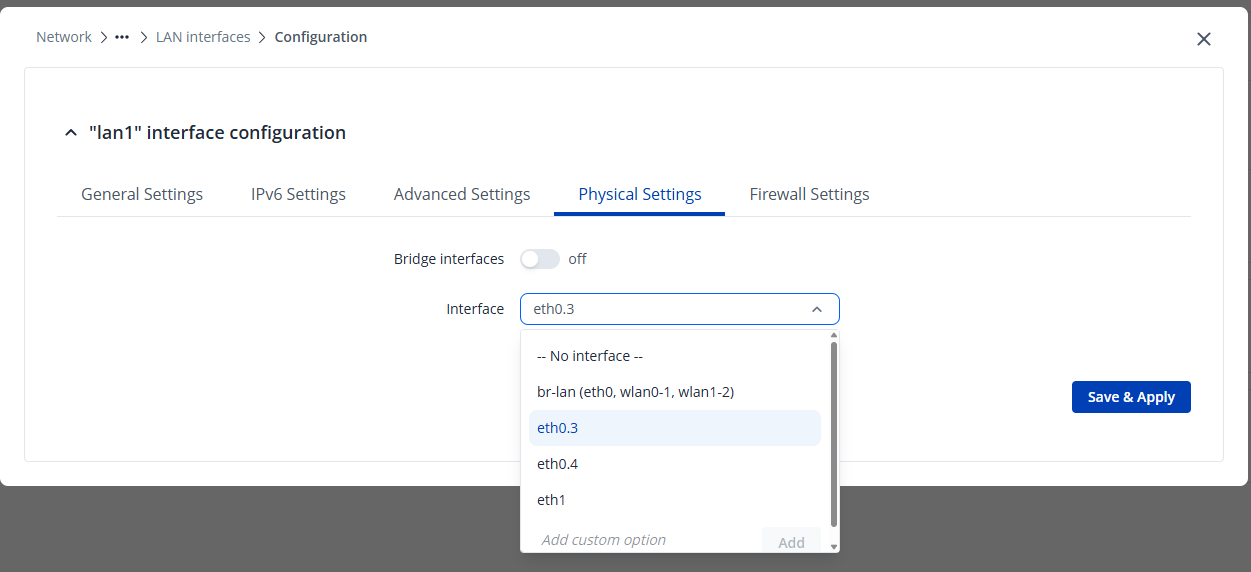Click the dropdown list scrollbar down arrow

pyautogui.click(x=834, y=546)
